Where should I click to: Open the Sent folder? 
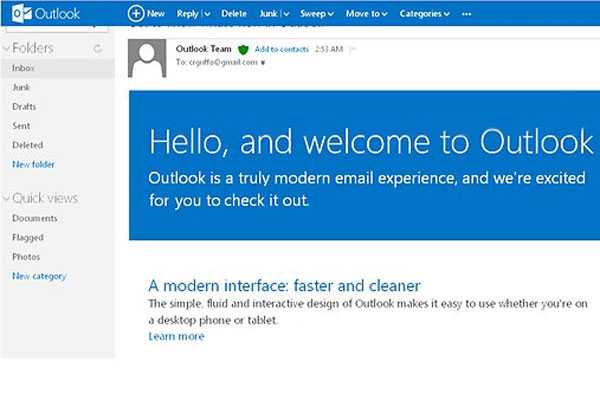(x=21, y=126)
